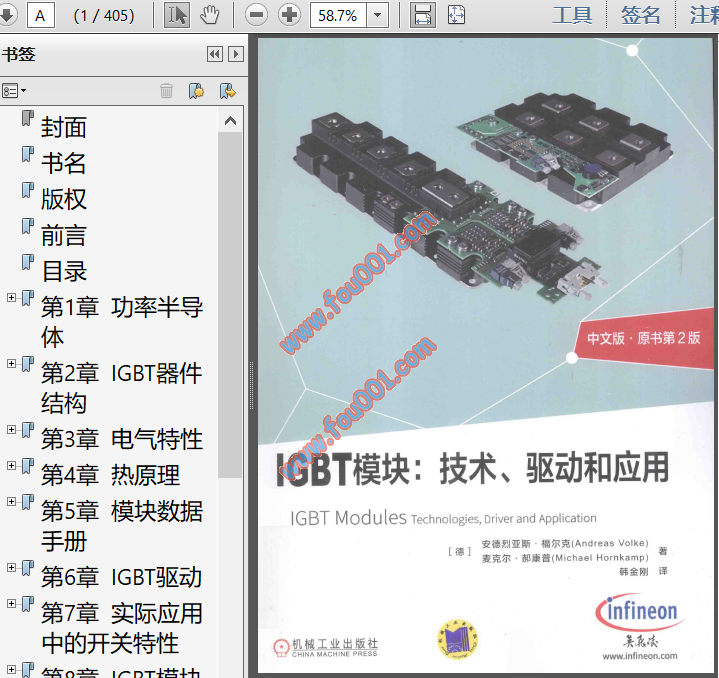Click the 目录 bookmark ribbon icon

28,263
